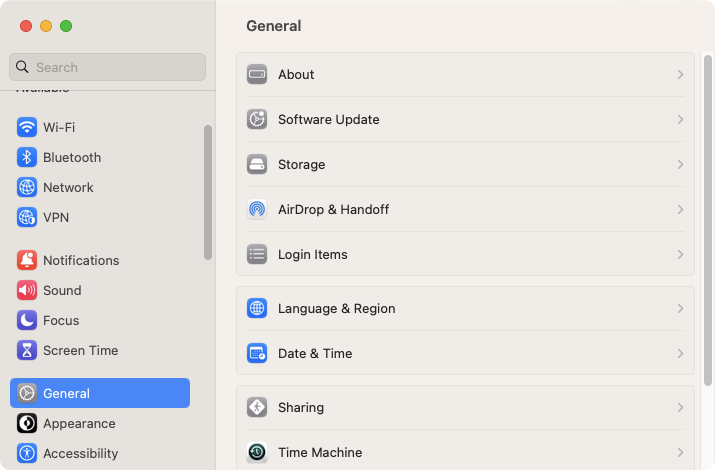Image resolution: width=715 pixels, height=470 pixels.
Task: Click the Screen Time hourglass icon
Action: (x=27, y=351)
